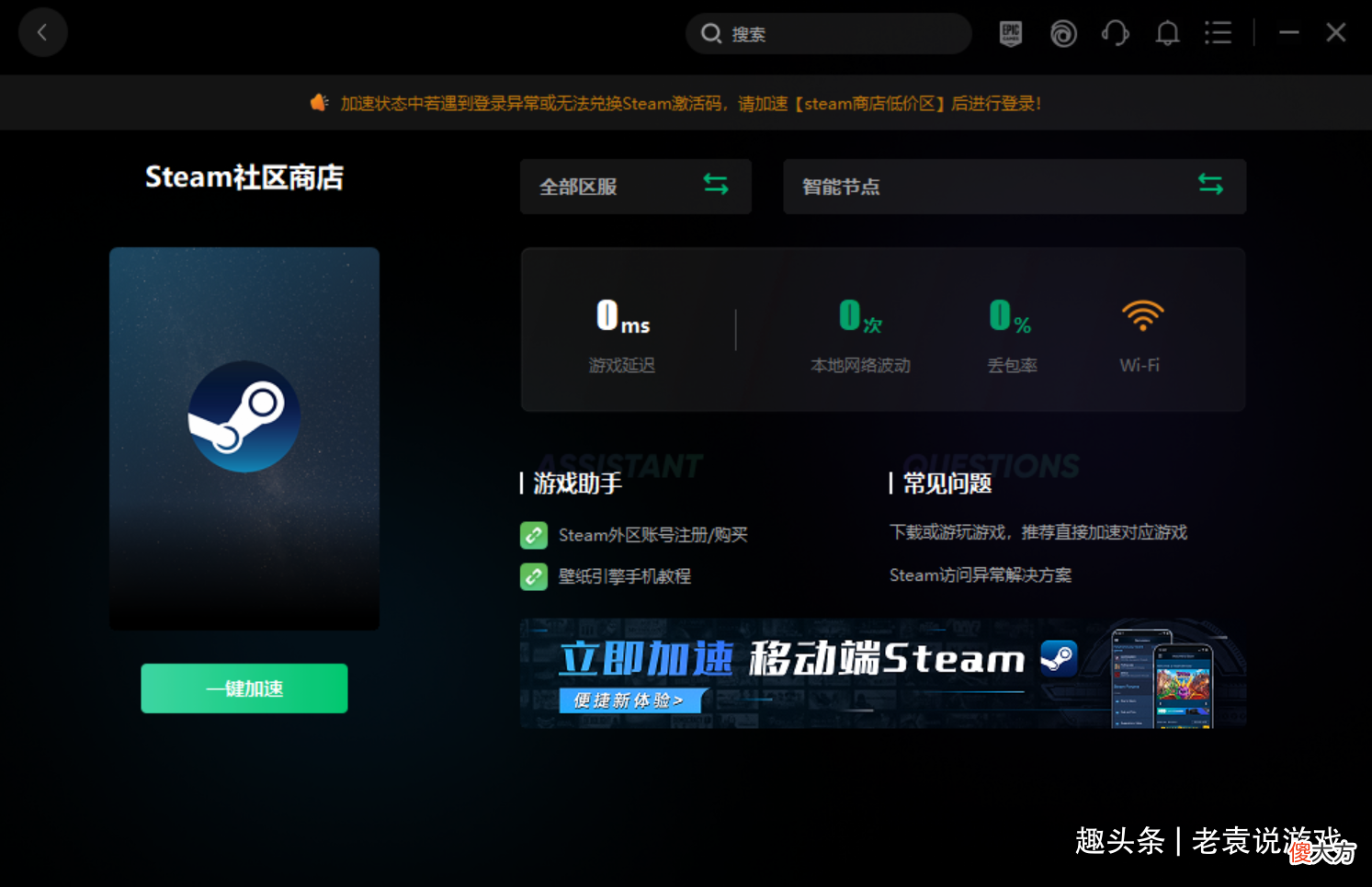1372x887 pixels.
Task: Click the orange Steam login warning notice
Action: point(690,103)
